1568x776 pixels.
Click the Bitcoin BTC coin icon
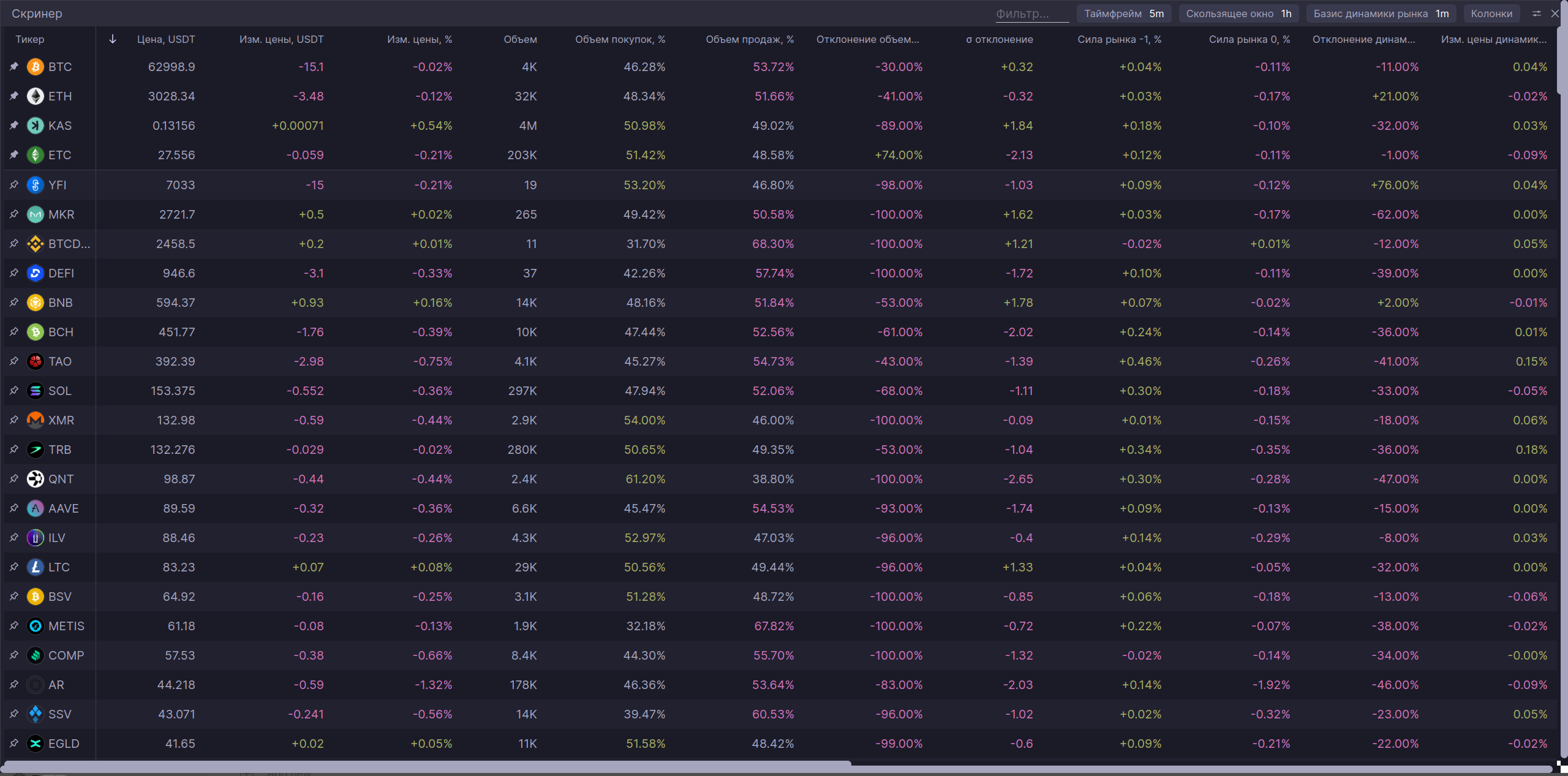36,67
